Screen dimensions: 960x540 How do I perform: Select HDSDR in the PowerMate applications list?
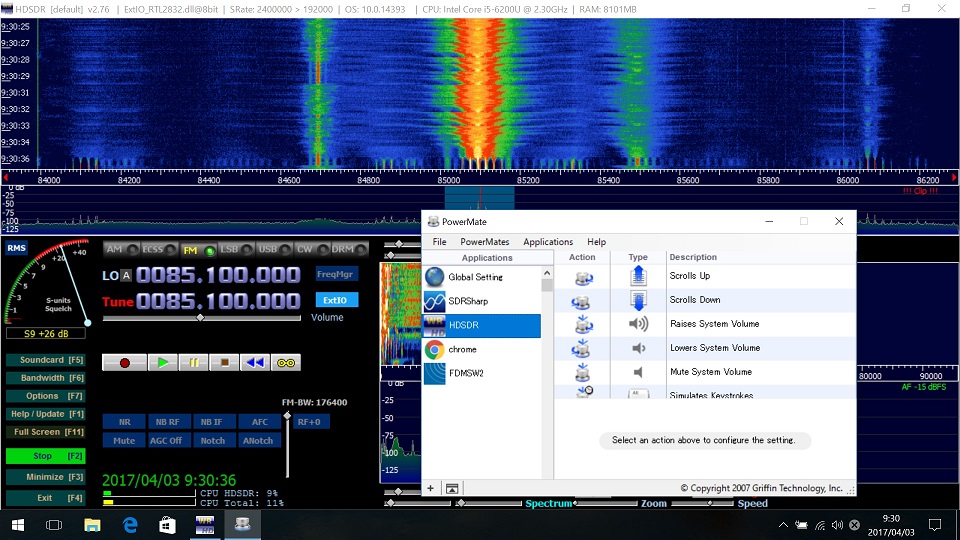click(x=482, y=325)
